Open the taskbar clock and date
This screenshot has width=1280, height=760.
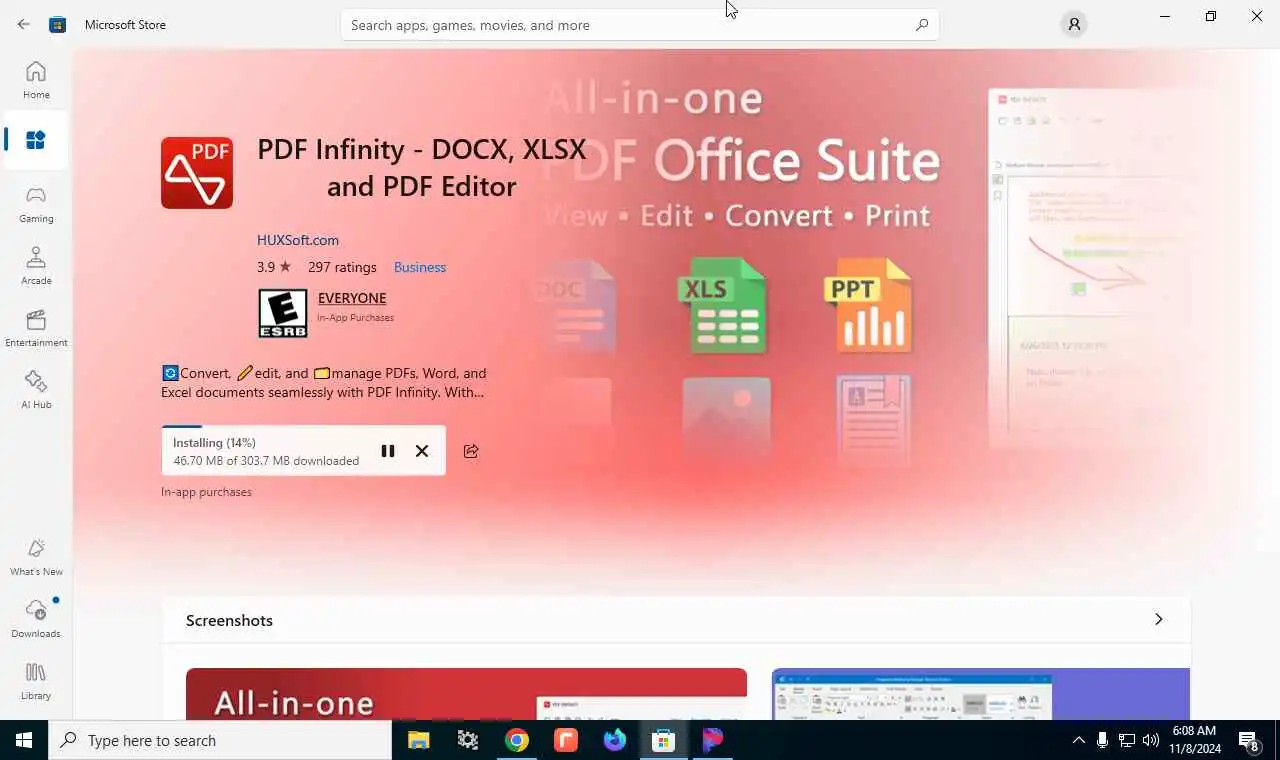pos(1194,740)
